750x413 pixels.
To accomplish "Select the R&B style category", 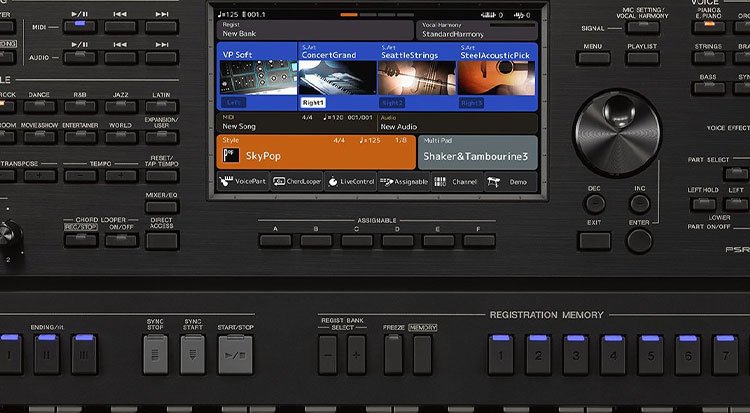I will click(80, 106).
